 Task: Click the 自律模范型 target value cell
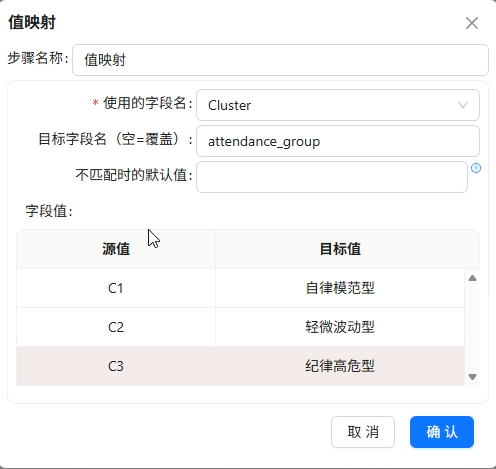point(340,288)
